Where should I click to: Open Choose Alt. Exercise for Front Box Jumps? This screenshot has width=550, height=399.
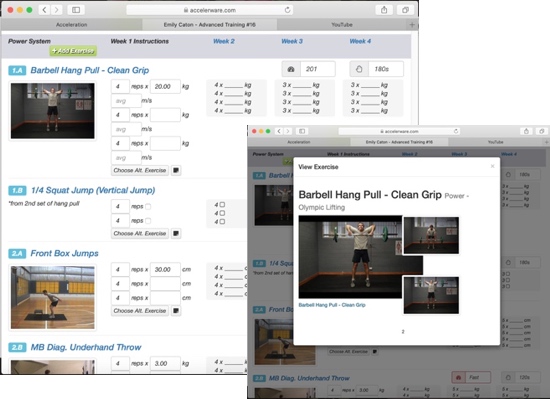click(x=140, y=311)
